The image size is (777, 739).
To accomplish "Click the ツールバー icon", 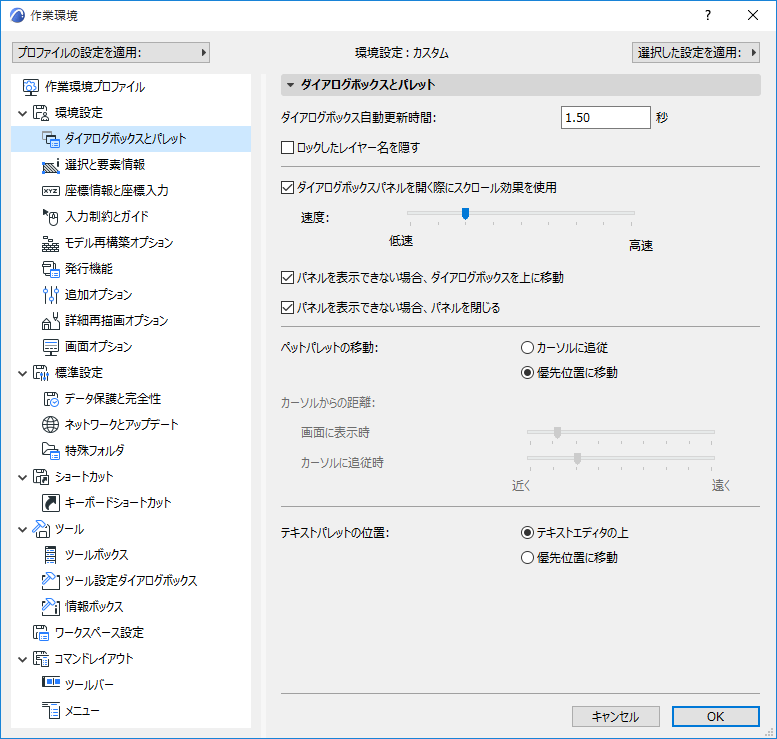I will [x=51, y=682].
